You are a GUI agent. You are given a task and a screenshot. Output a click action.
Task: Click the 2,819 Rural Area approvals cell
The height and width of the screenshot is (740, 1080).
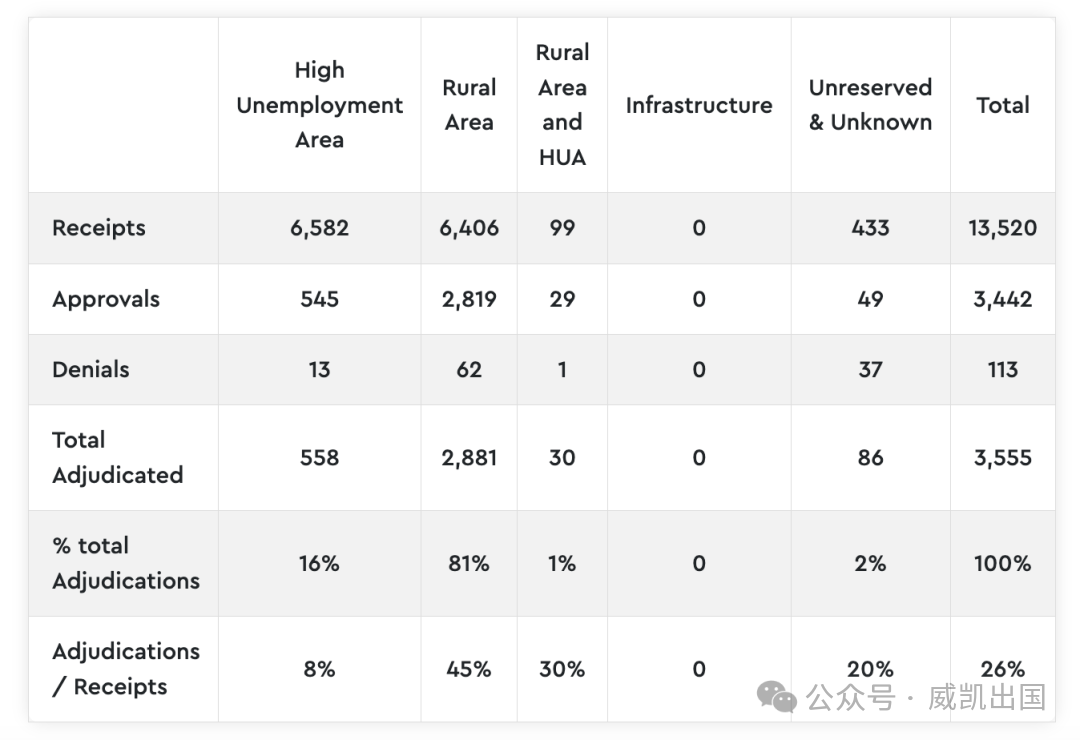(x=469, y=299)
